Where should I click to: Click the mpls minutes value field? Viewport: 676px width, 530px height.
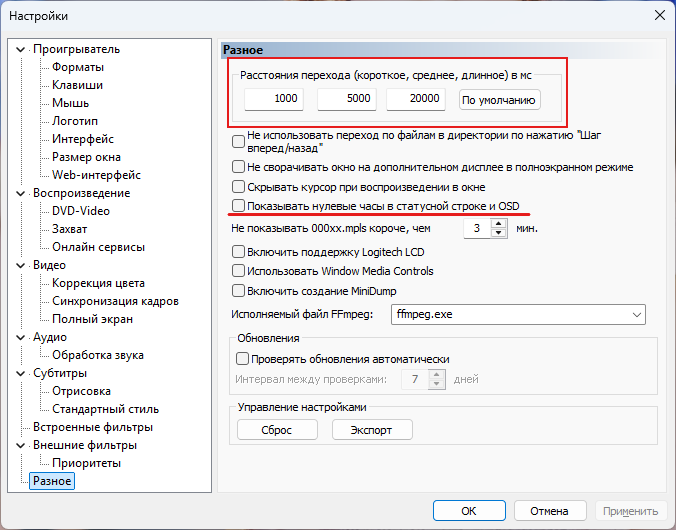click(x=477, y=228)
